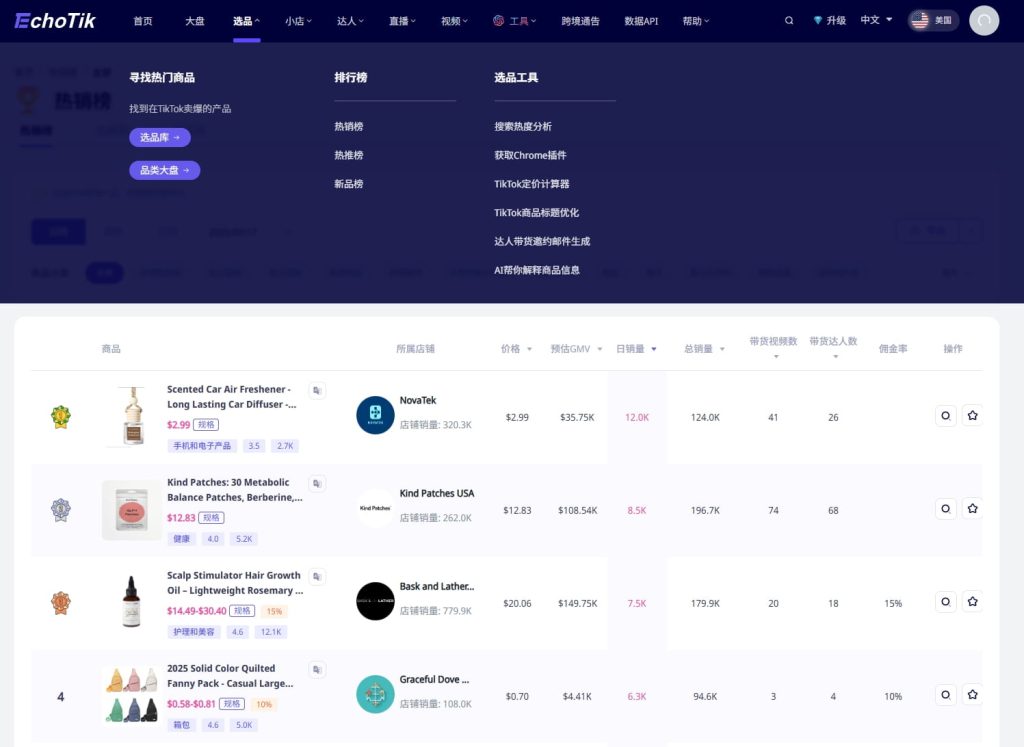Screen dimensions: 1024x747
Task: Star the 2025 Solid Color Quilted Fanny Pack
Action: [972, 694]
